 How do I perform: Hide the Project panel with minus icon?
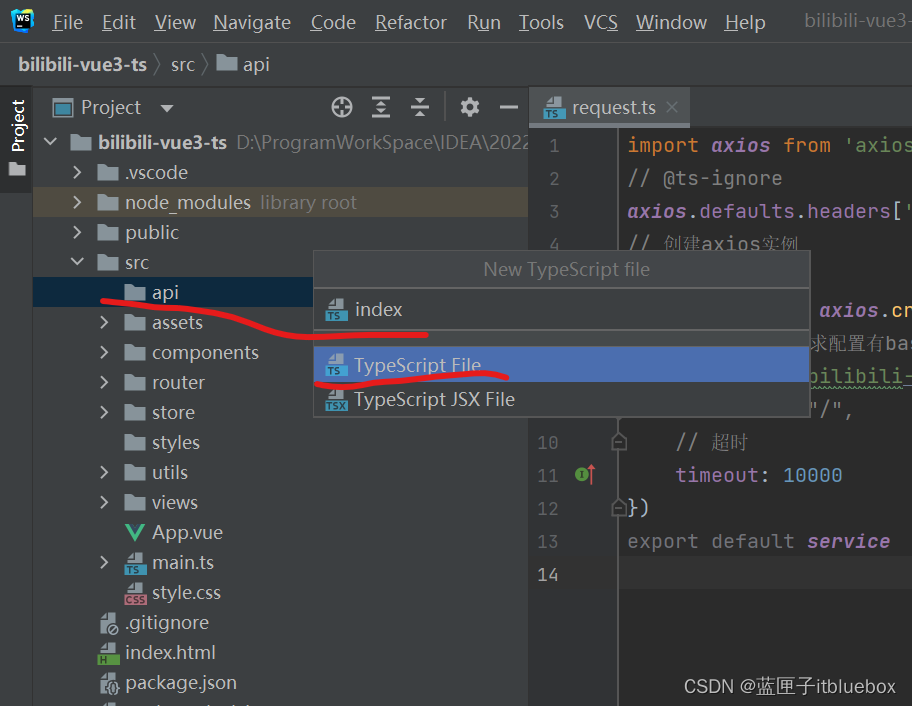[x=508, y=107]
